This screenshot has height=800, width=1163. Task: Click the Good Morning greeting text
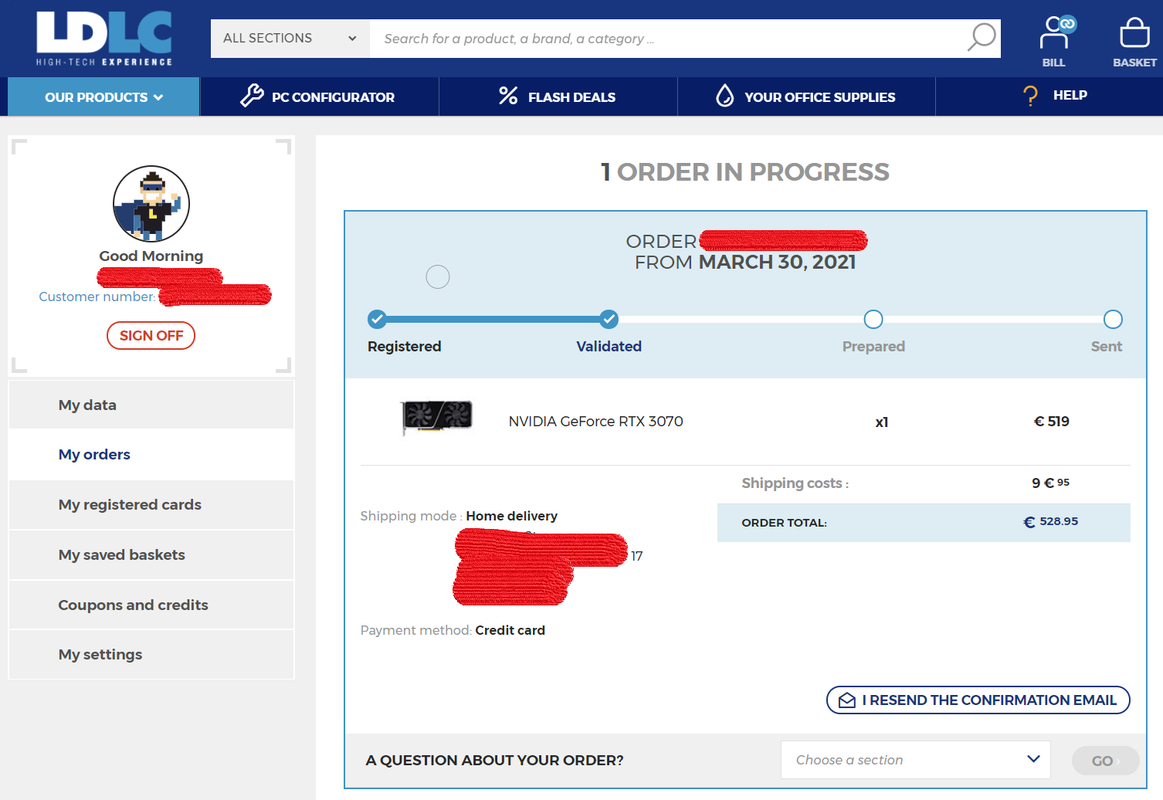151,256
